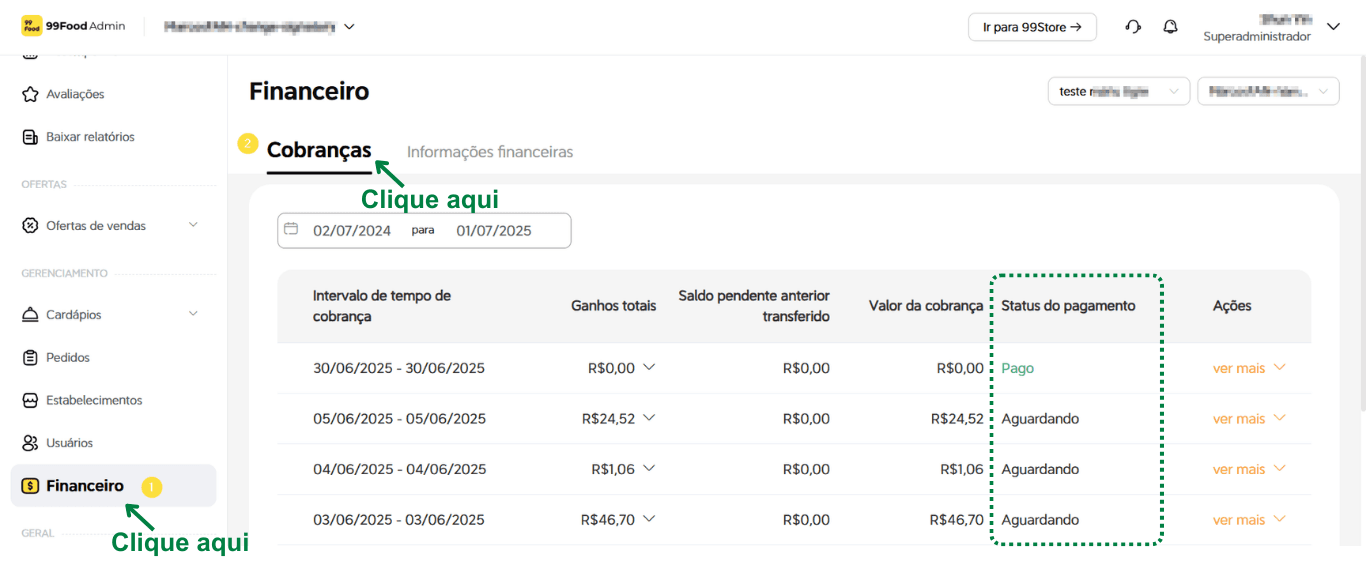
Task: Click the headset support icon
Action: tap(1133, 27)
